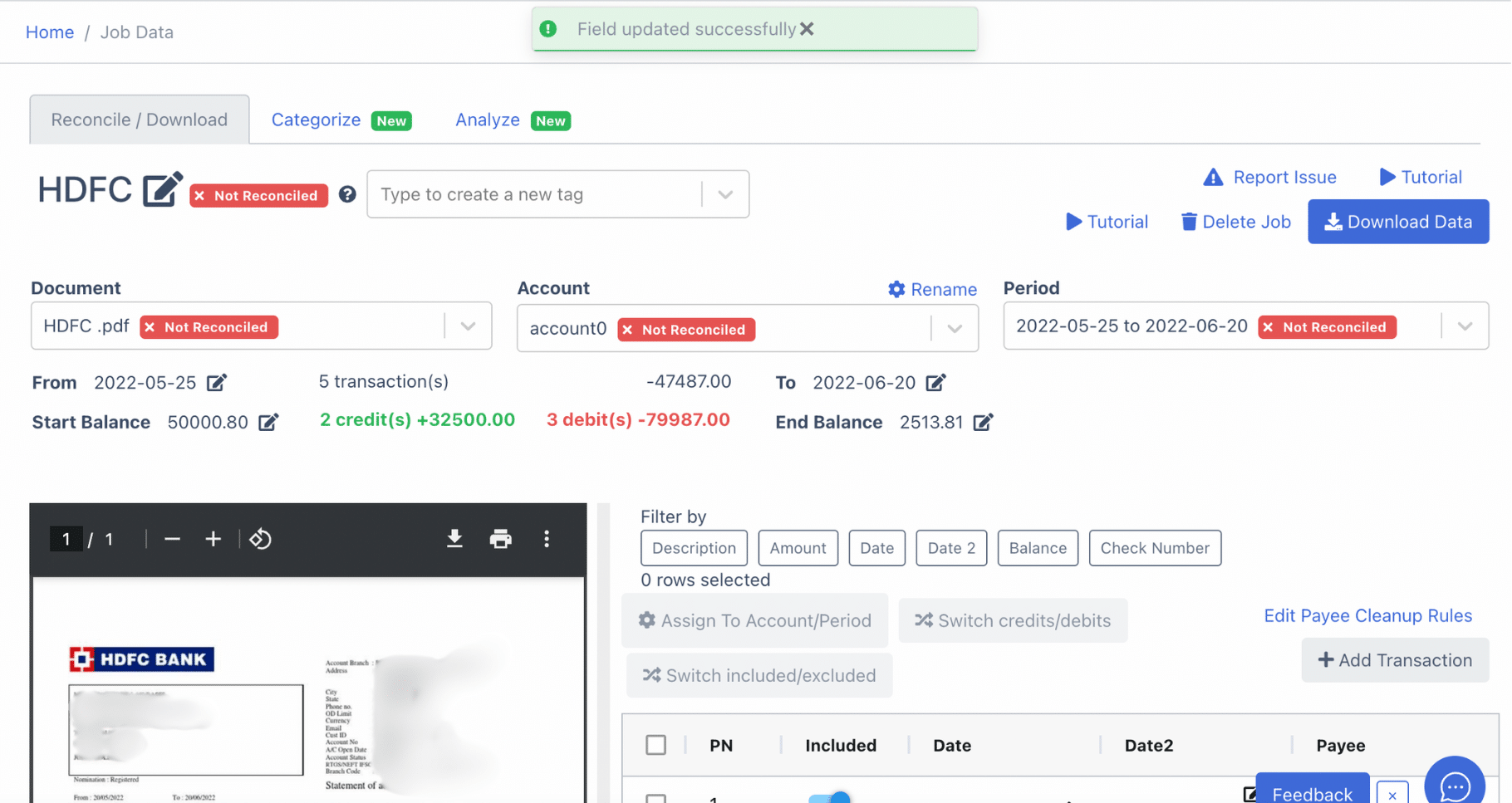Open account Rename settings

[932, 289]
